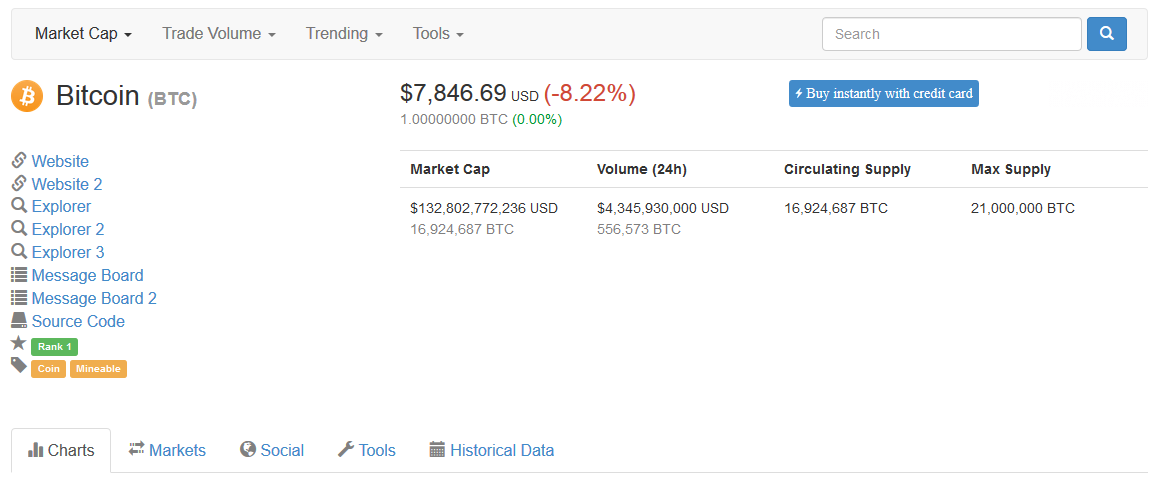The height and width of the screenshot is (483, 1156).
Task: Click the magnifier search button icon
Action: click(1107, 33)
